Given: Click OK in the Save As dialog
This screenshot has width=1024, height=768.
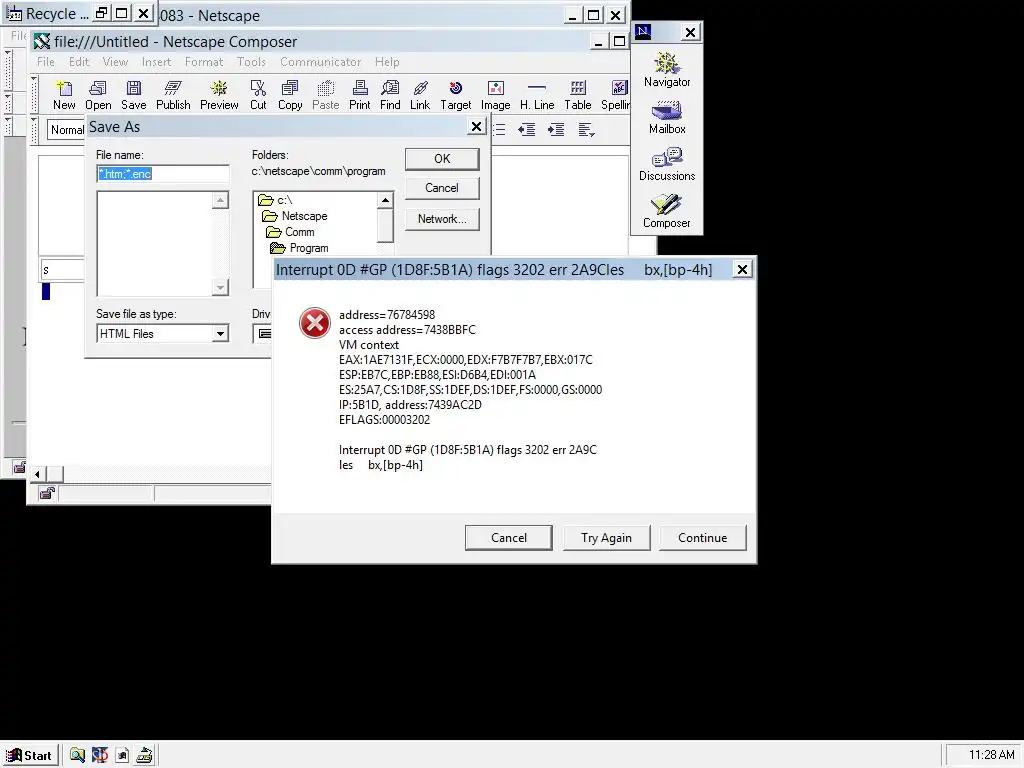Looking at the screenshot, I should pos(442,159).
